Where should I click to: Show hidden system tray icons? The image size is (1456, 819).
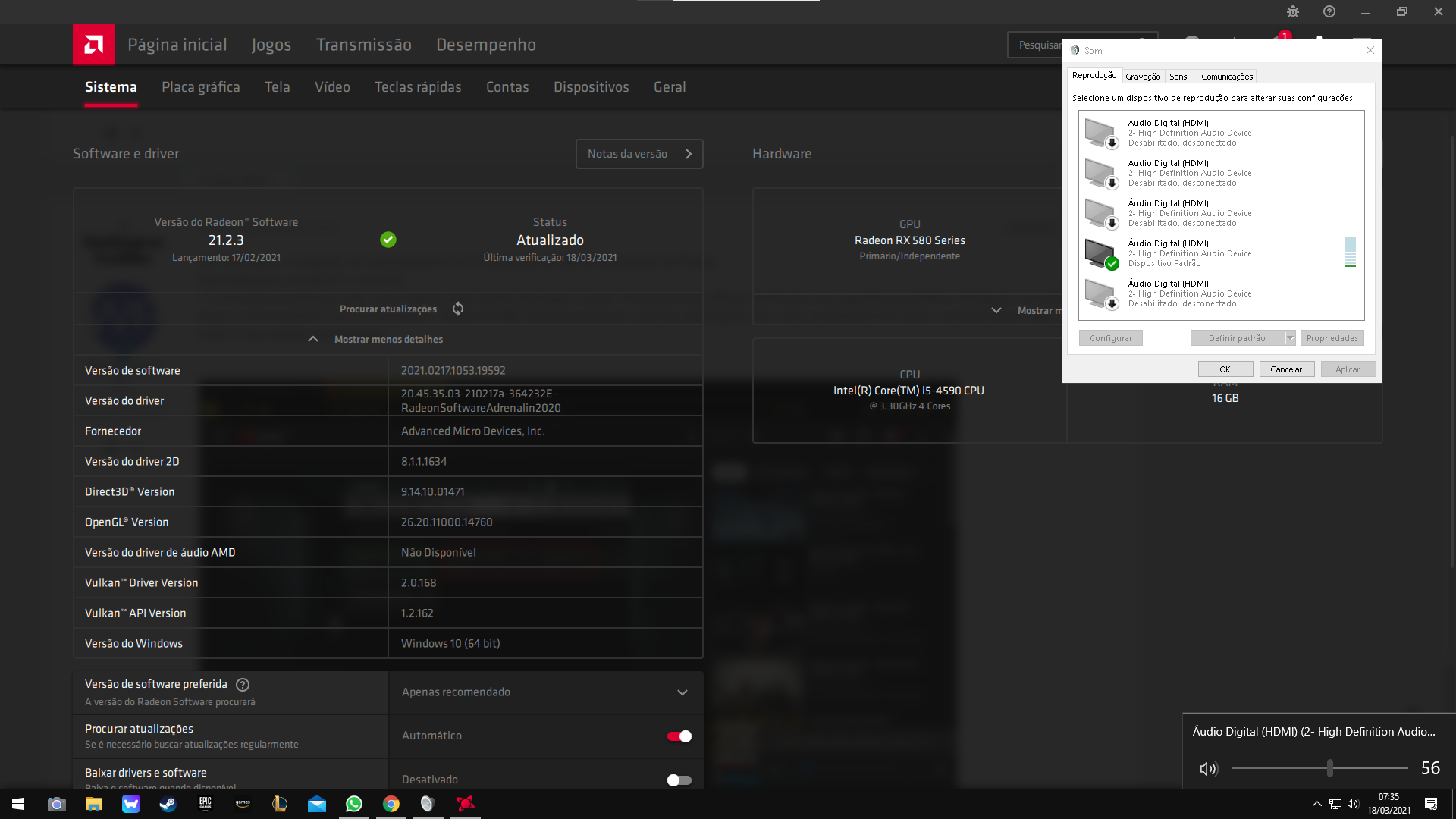pyautogui.click(x=1317, y=804)
